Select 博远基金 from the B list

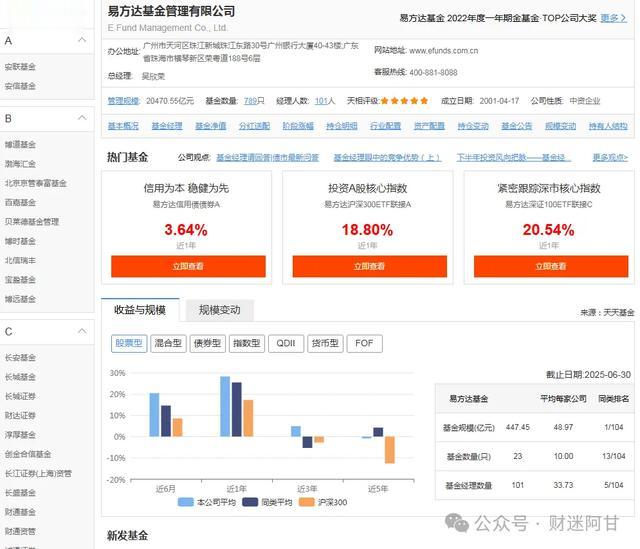coord(20,299)
